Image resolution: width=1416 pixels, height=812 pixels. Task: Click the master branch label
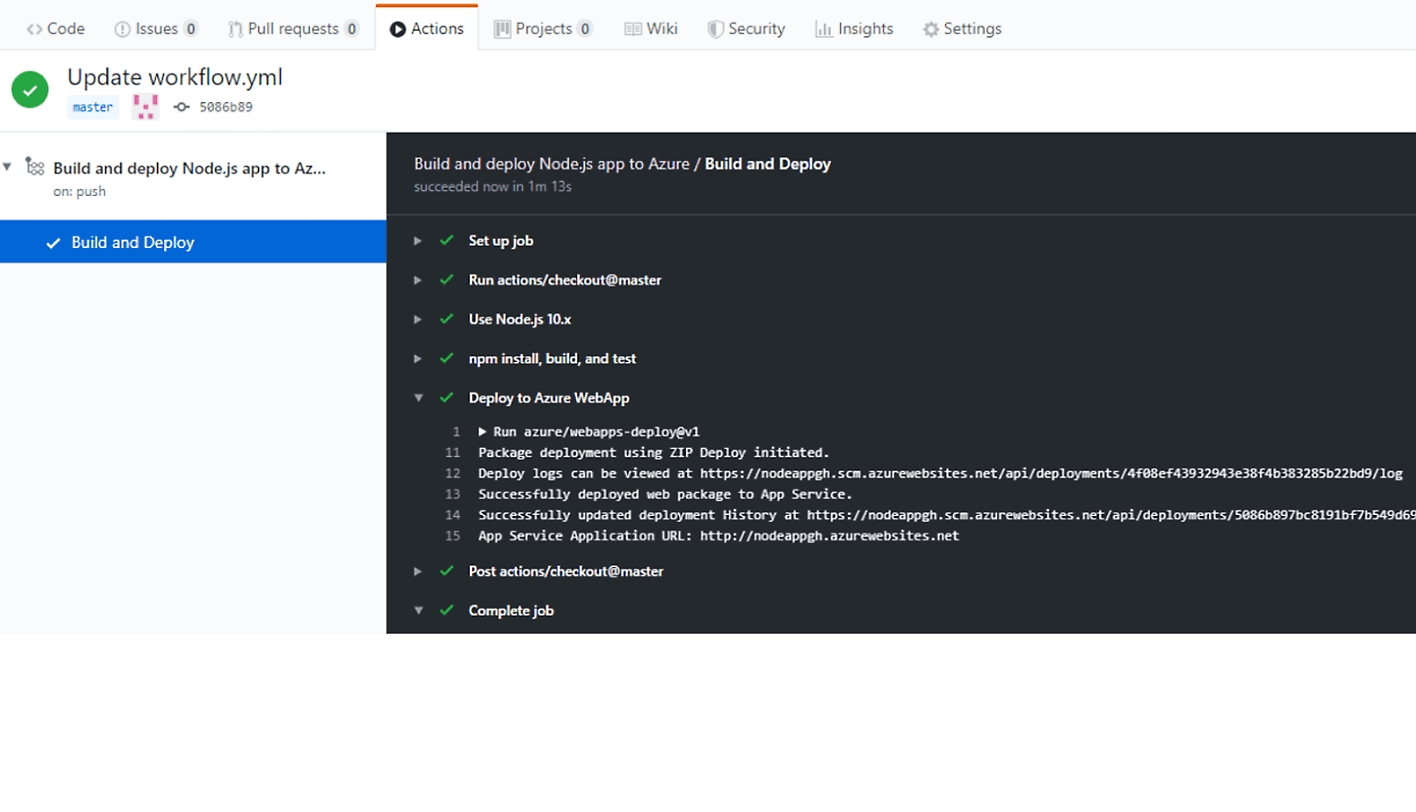click(92, 107)
